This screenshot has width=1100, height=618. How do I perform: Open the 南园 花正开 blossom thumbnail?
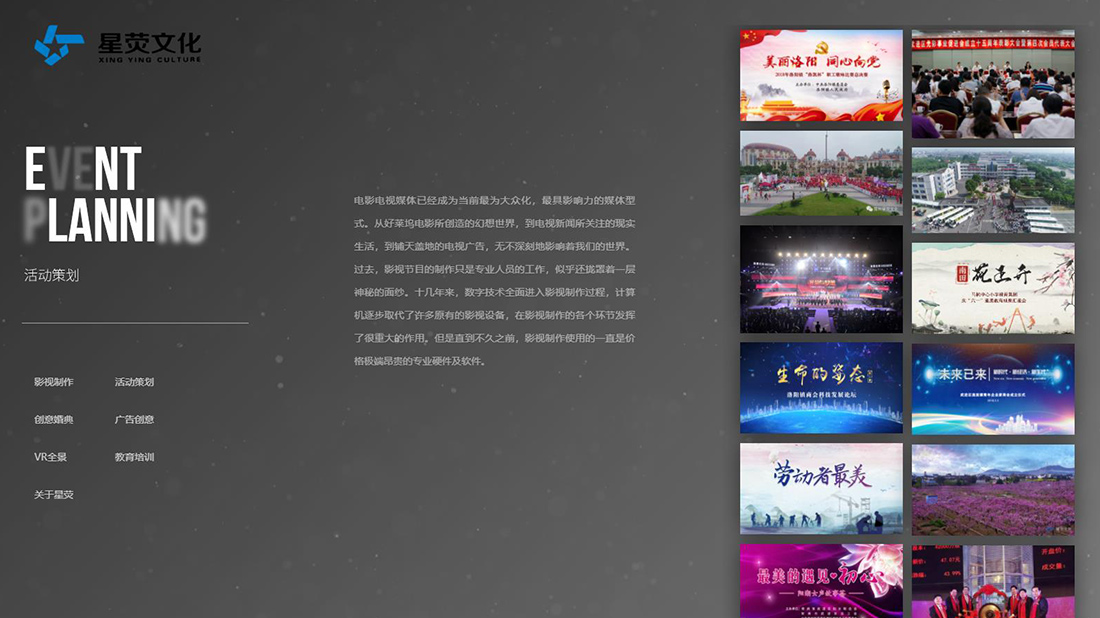(992, 284)
